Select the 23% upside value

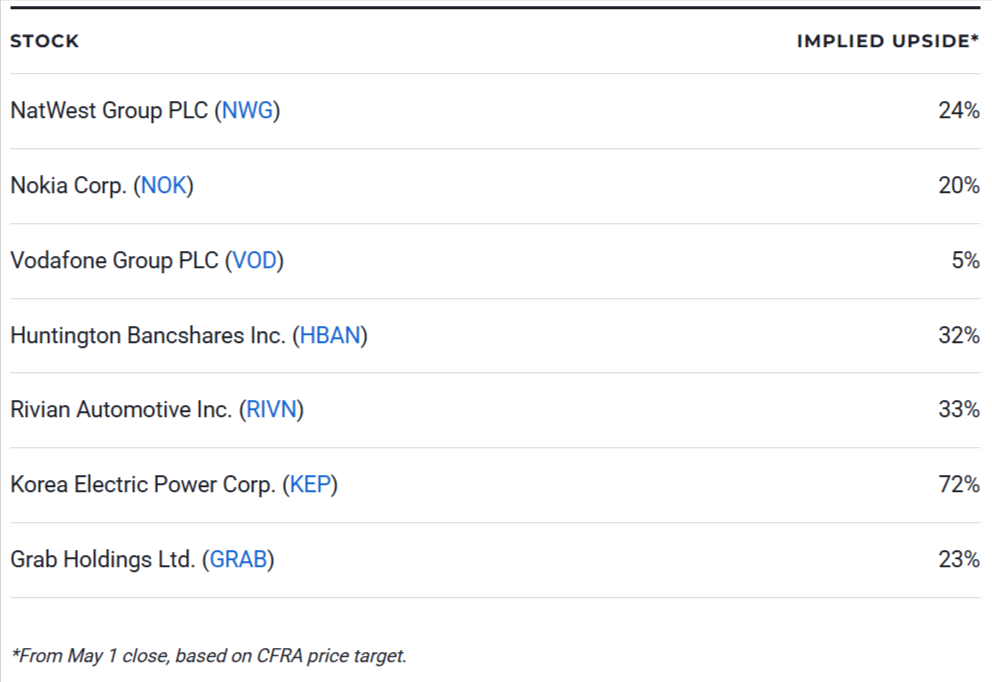(x=959, y=559)
